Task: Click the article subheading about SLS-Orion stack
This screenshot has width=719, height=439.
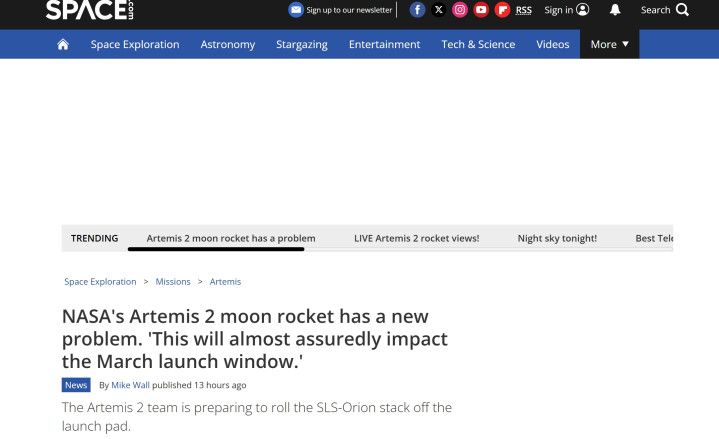Action: tap(257, 417)
